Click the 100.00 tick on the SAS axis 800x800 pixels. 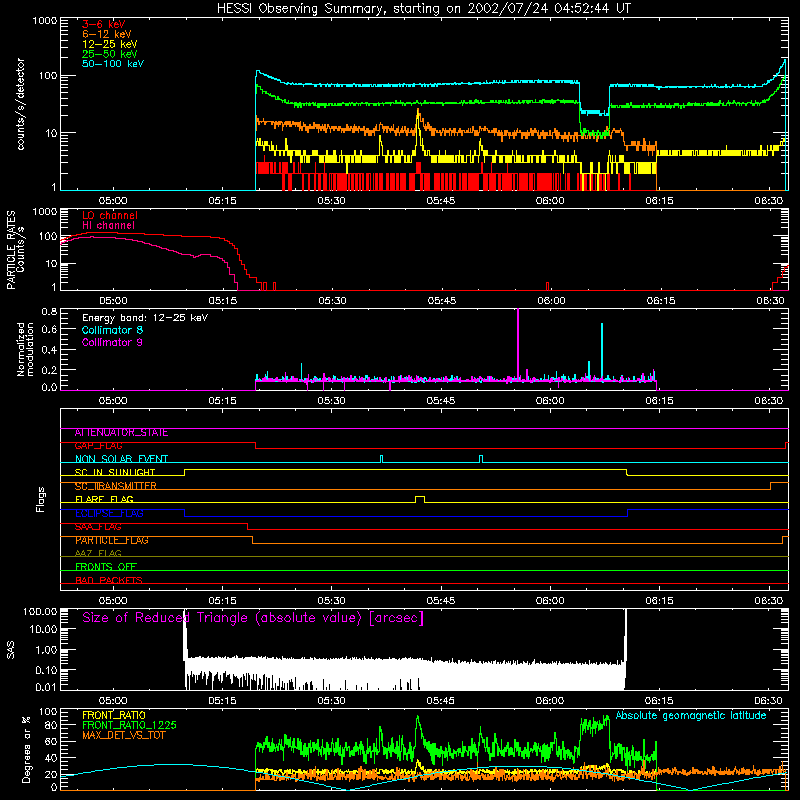point(40,611)
